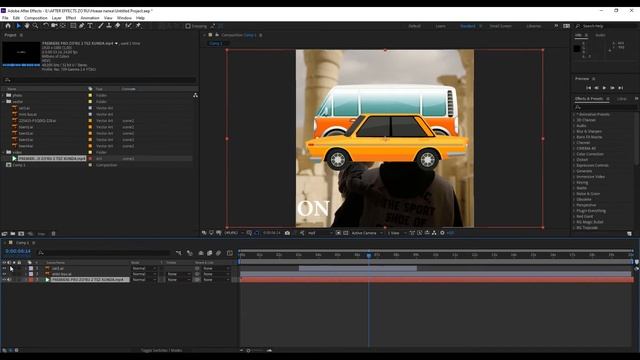Collapse the vector folder in Project panel
This screenshot has height=360, width=640.
tap(4, 102)
